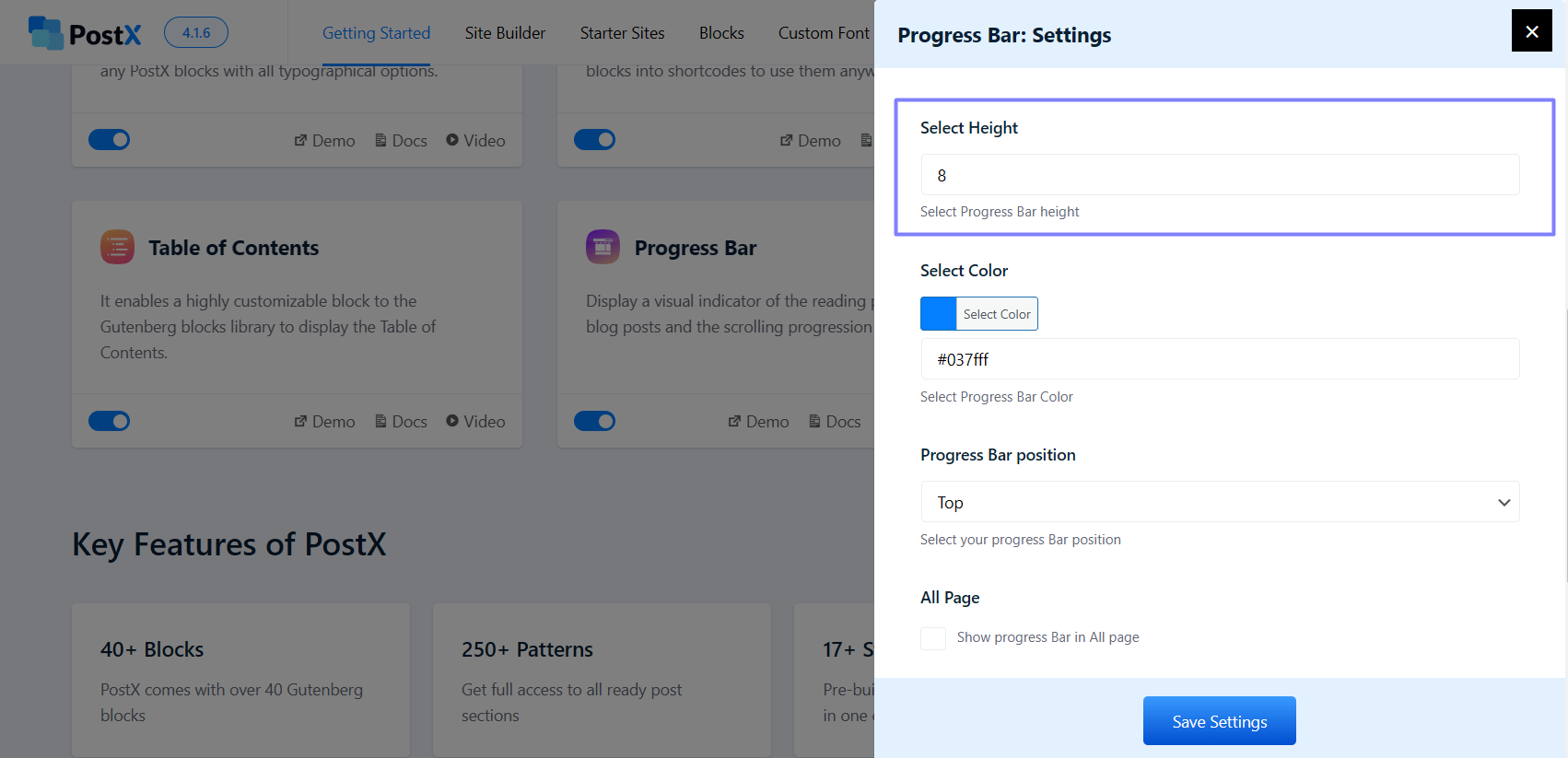This screenshot has height=758, width=1568.
Task: Click the Key Features of PostX heading
Action: tap(229, 544)
